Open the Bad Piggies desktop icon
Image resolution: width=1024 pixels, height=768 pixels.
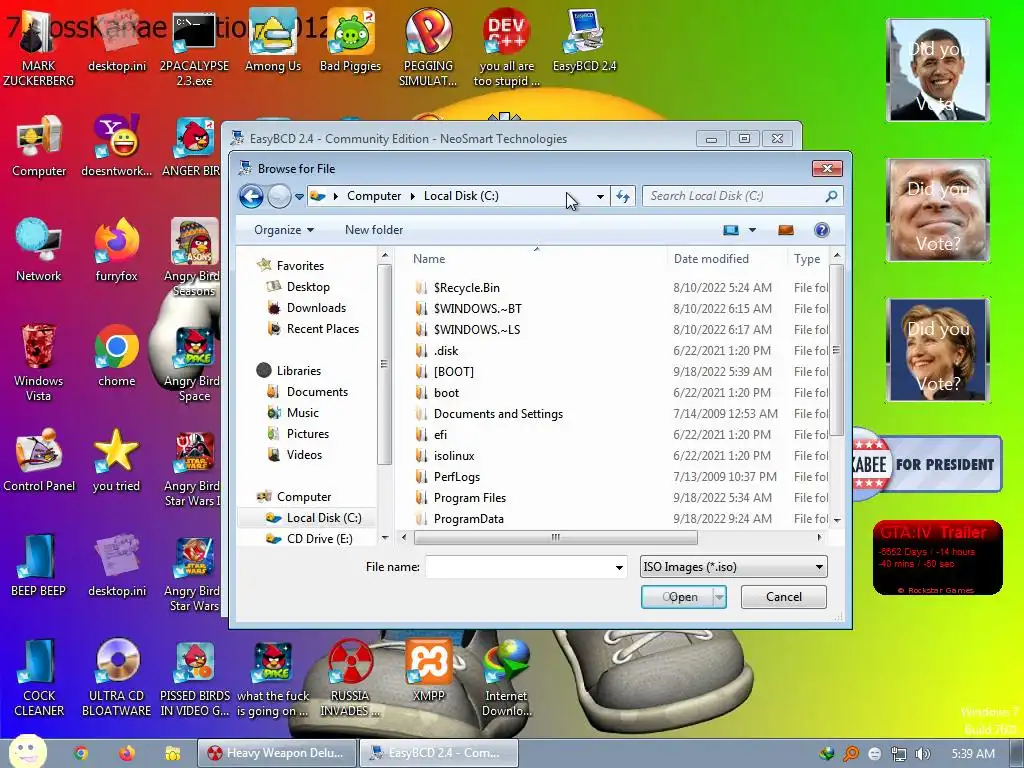tap(351, 41)
